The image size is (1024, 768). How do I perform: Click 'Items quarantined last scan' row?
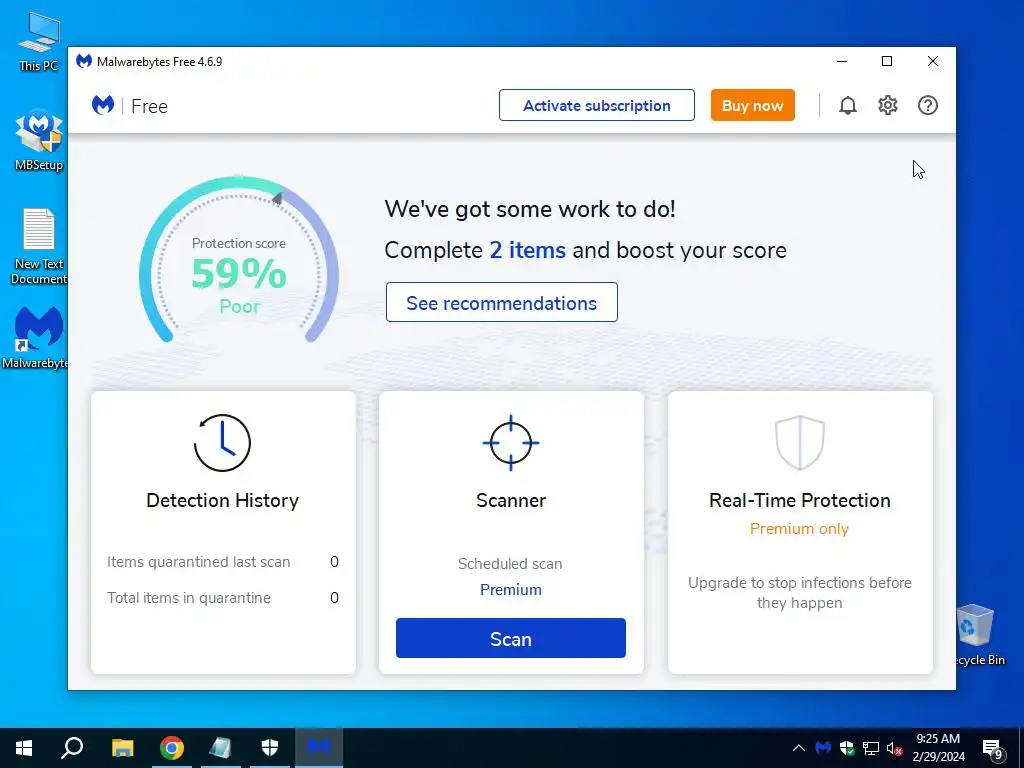click(x=223, y=562)
